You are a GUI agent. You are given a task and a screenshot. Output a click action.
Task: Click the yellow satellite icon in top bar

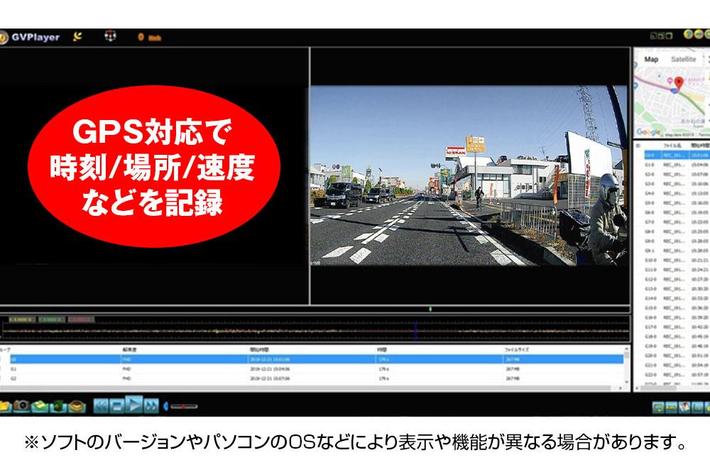click(77, 37)
